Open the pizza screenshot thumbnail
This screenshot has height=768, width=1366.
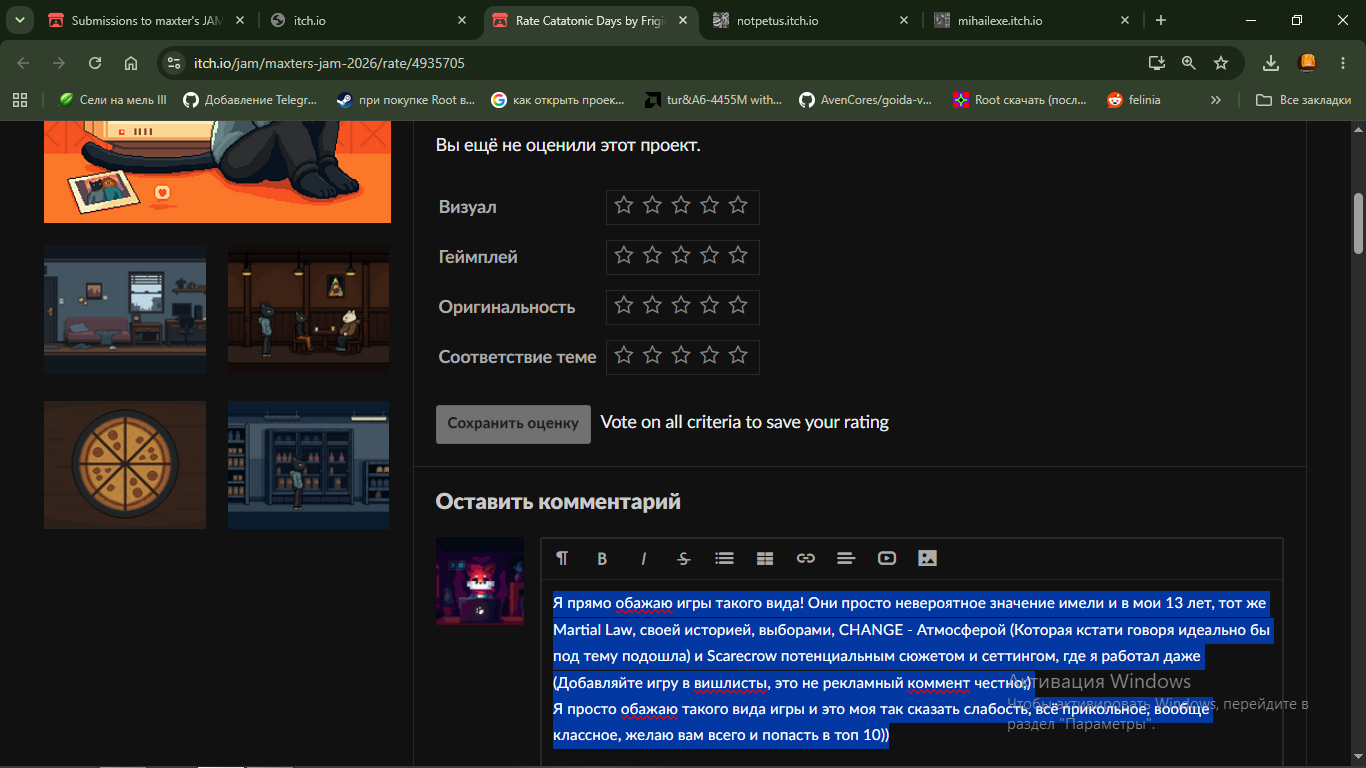[x=125, y=465]
